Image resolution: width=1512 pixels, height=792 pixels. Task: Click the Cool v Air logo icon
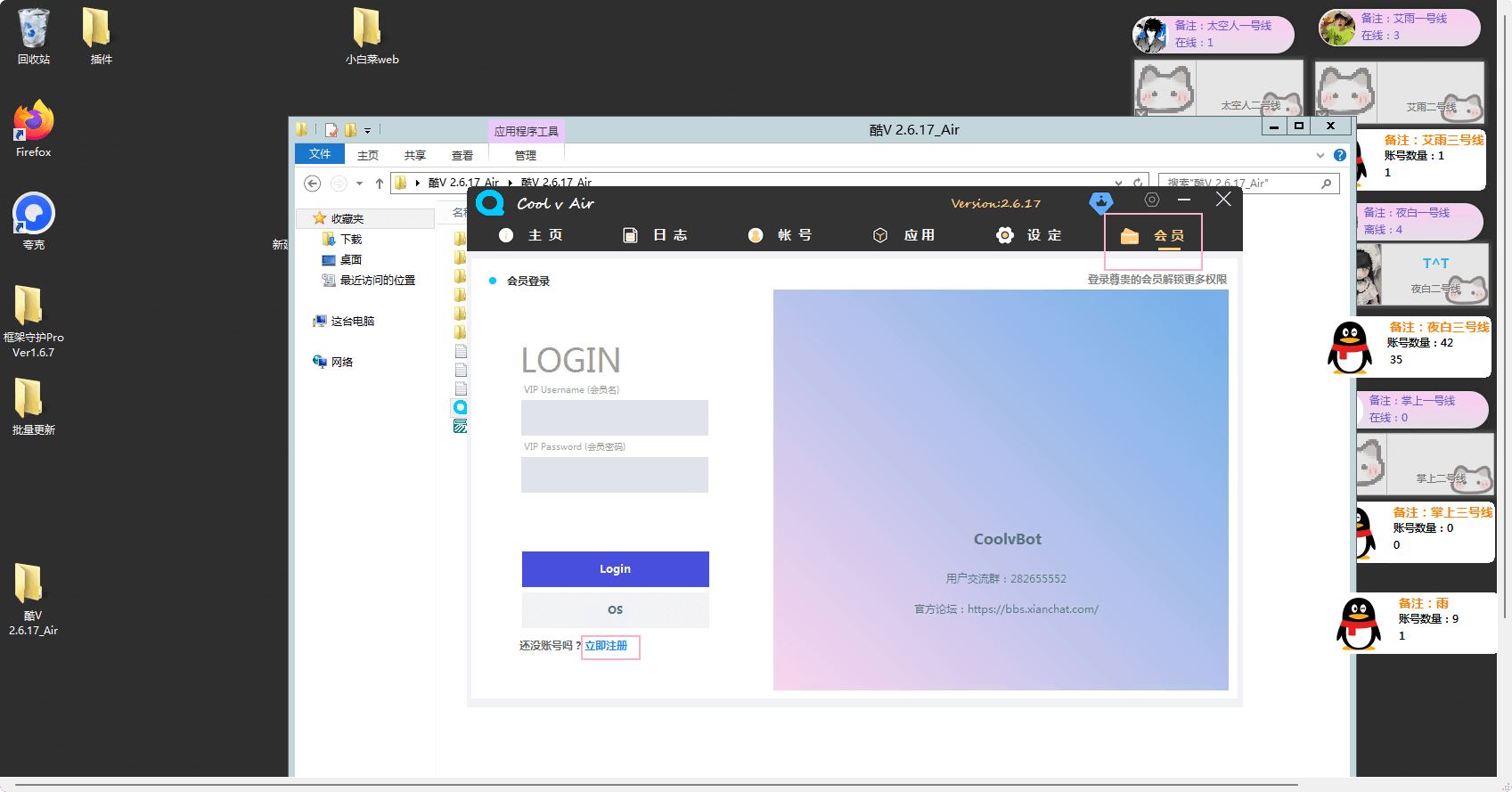click(490, 203)
